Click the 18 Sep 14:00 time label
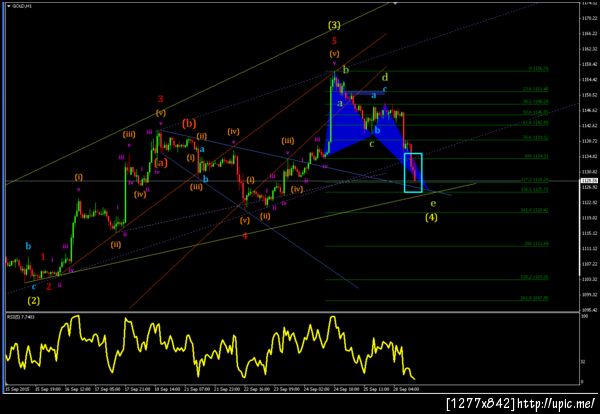 (167, 389)
